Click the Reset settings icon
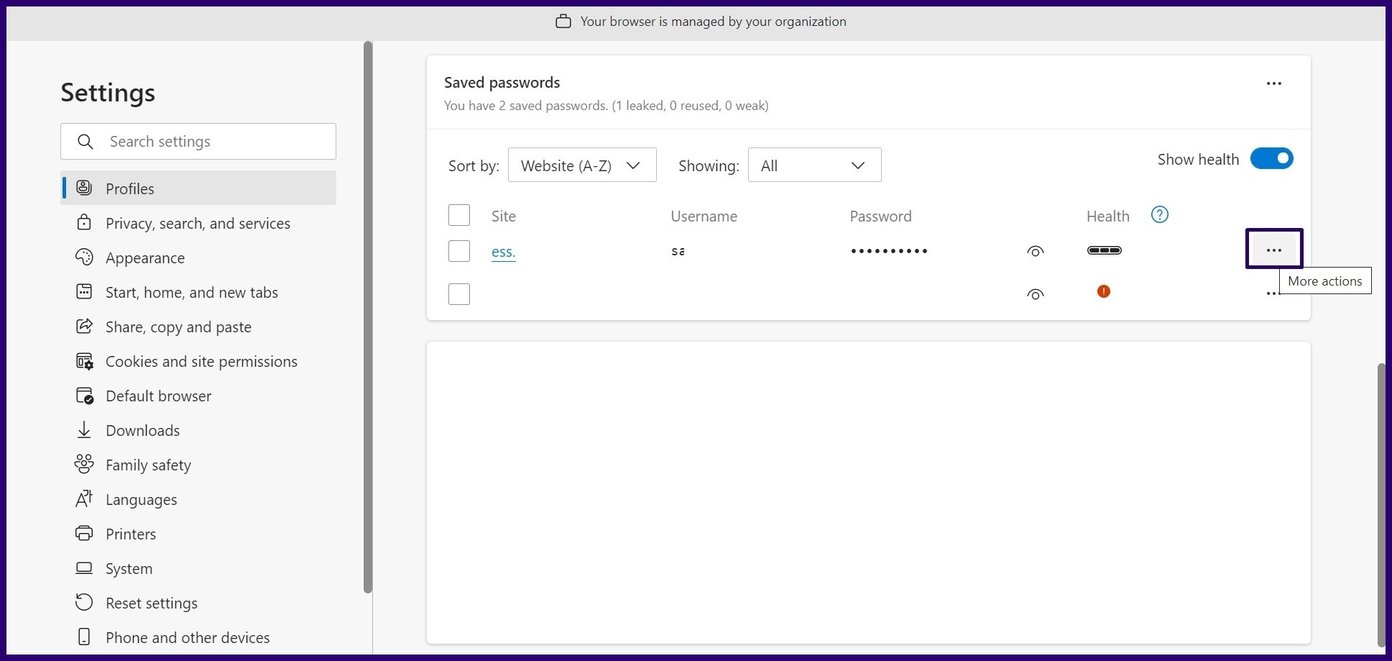Viewport: 1392px width, 661px height. coord(84,602)
